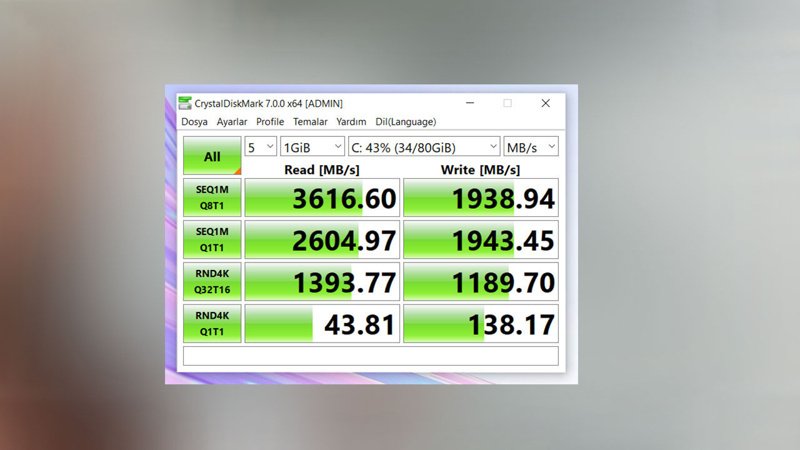800x450 pixels.
Task: Run the SEQ1M Q1T1 test
Action: click(212, 240)
